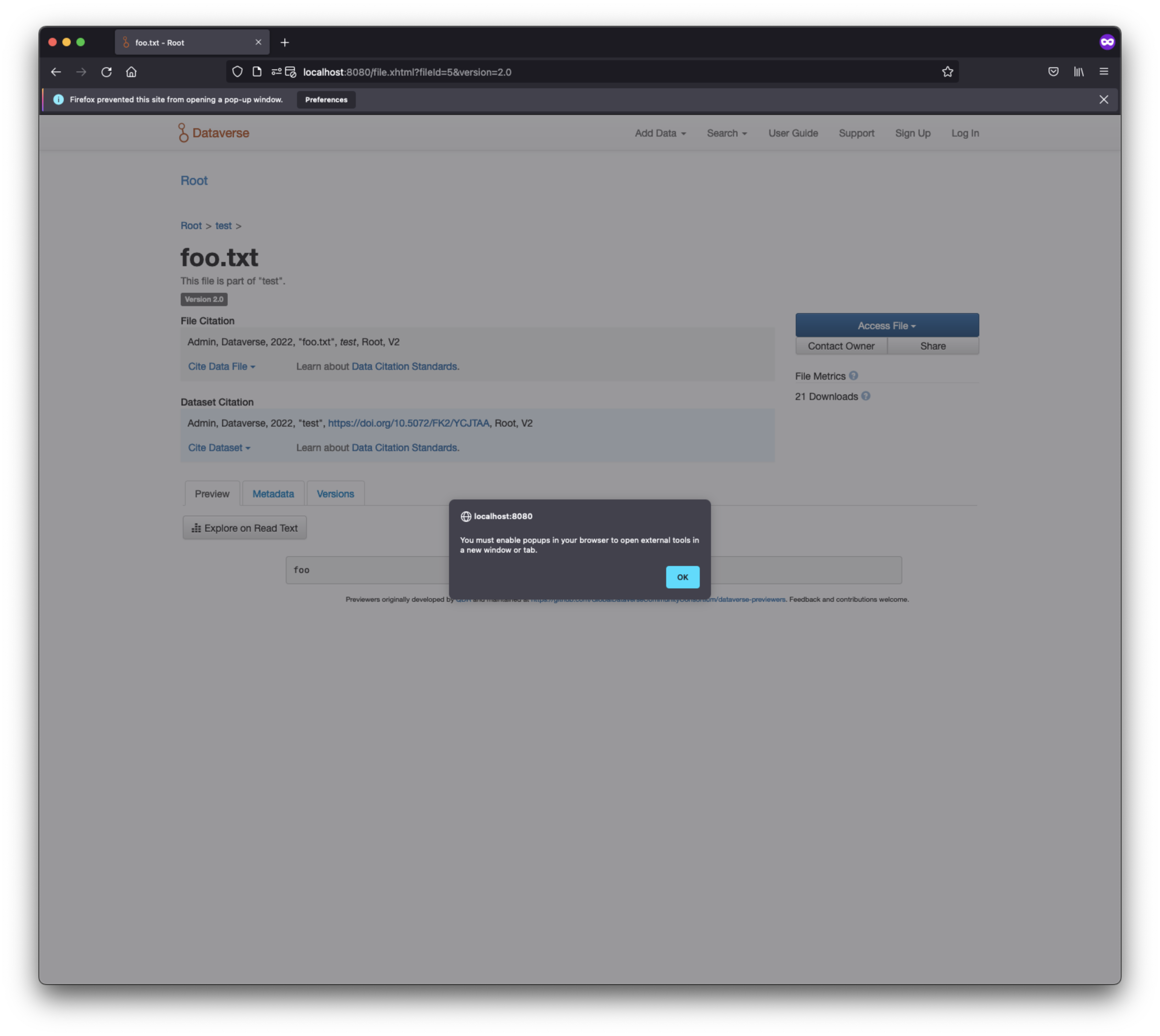Reload the page with the refresh icon
1160x1036 pixels.
click(x=106, y=72)
